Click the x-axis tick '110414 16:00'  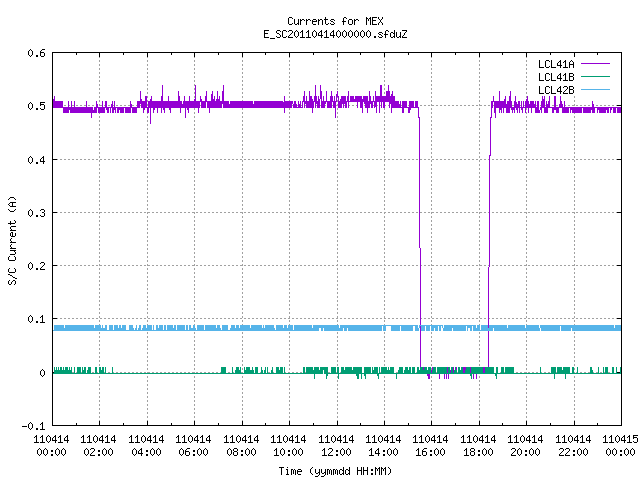coord(431,446)
